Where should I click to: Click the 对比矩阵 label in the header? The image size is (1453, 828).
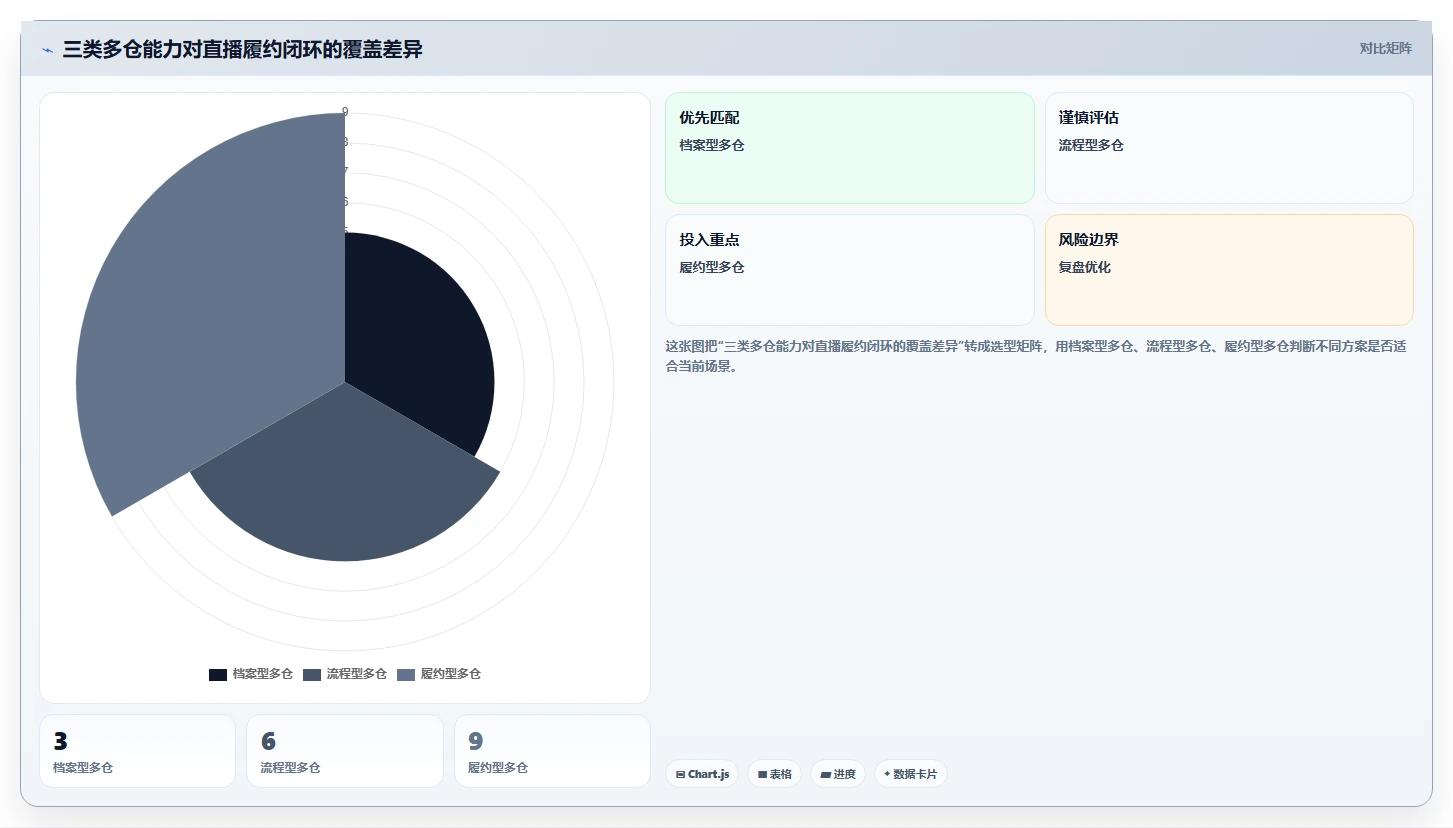1385,49
